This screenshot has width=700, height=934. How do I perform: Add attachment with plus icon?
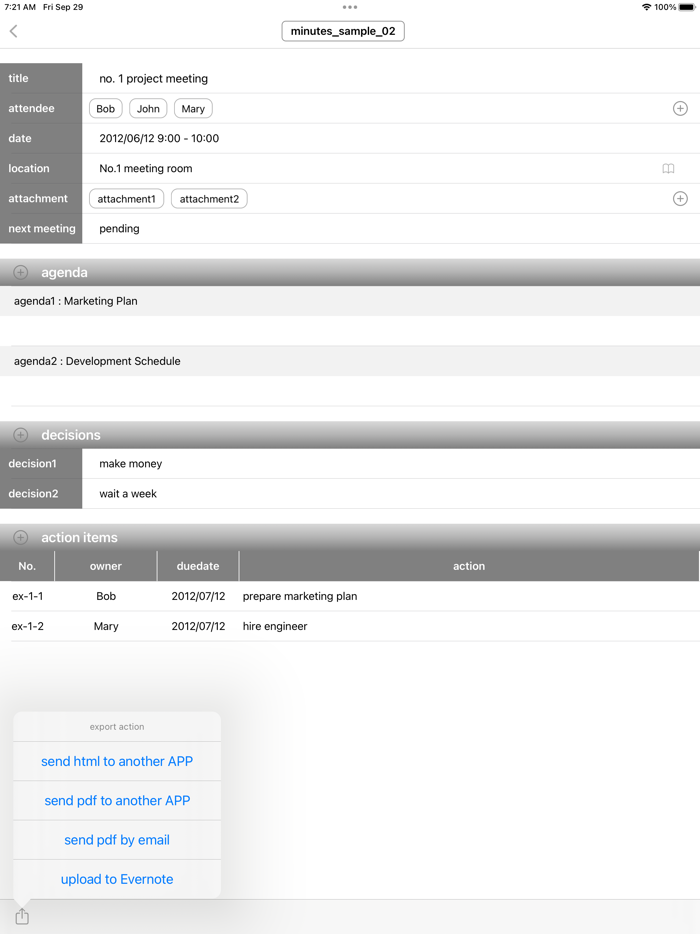pos(680,198)
